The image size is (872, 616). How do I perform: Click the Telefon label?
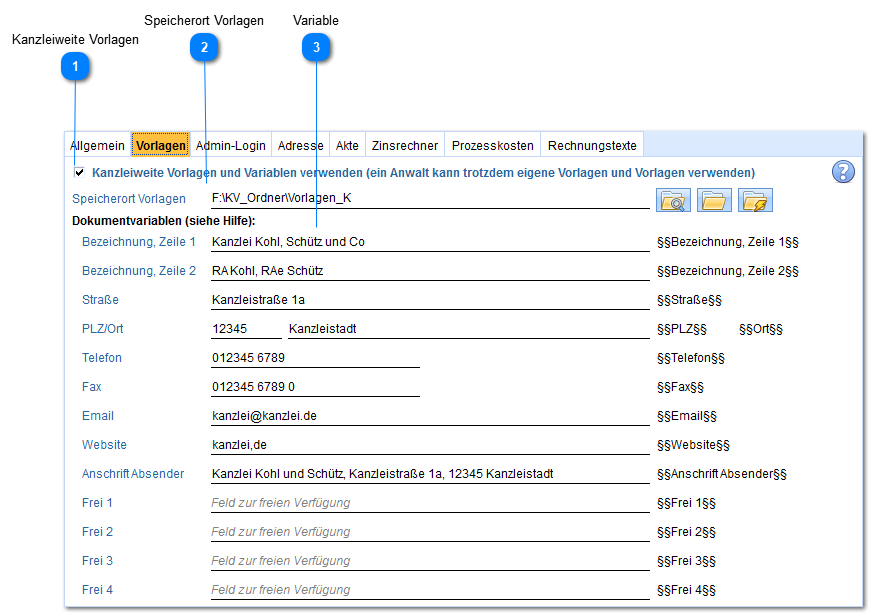tap(102, 357)
